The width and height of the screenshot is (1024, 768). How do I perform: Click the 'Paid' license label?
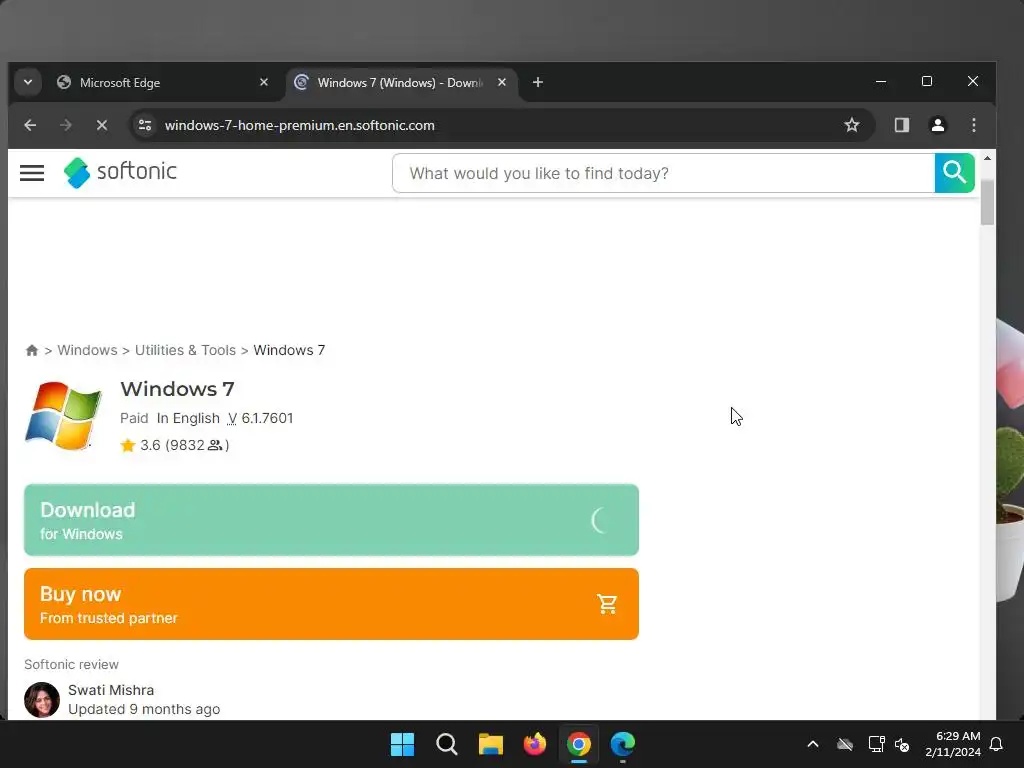(134, 418)
